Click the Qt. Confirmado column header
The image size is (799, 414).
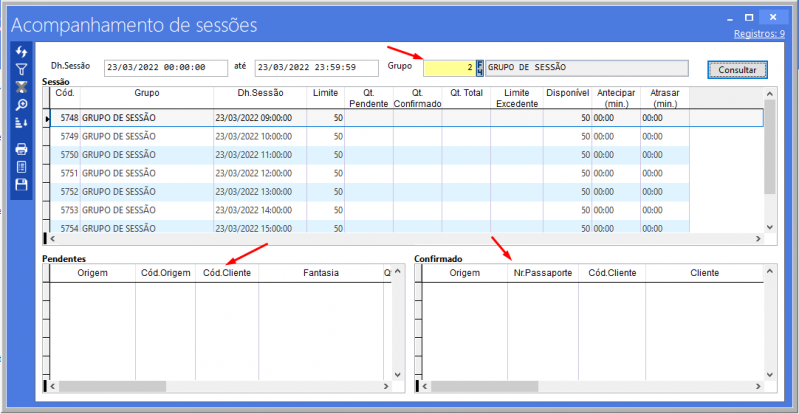tap(417, 97)
